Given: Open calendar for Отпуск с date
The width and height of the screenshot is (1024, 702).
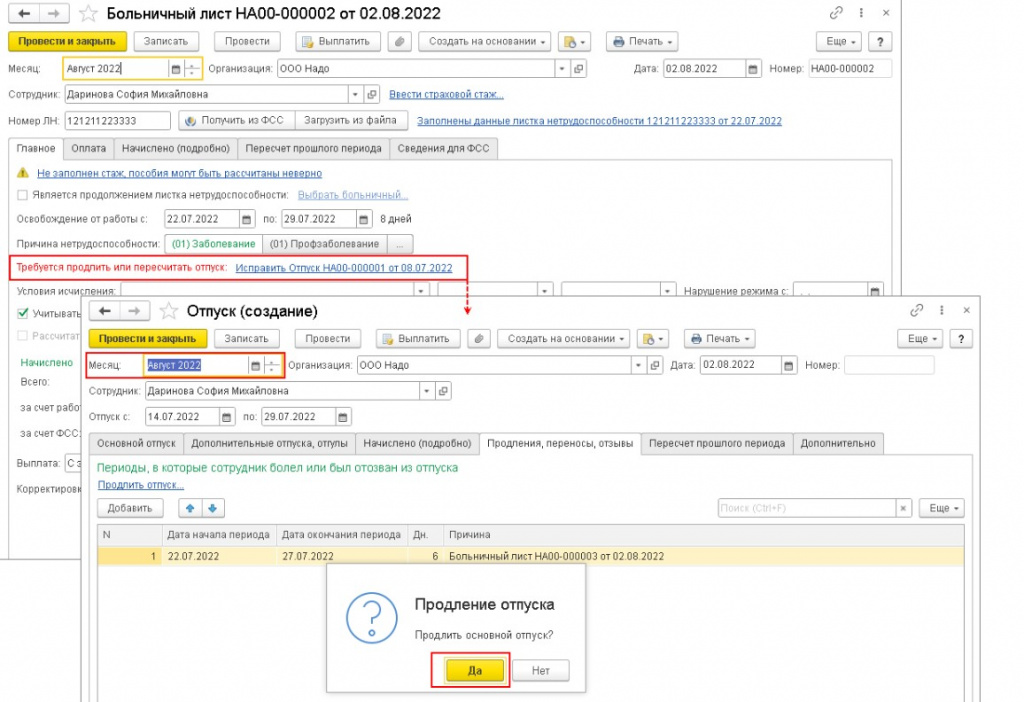Looking at the screenshot, I should click(227, 417).
